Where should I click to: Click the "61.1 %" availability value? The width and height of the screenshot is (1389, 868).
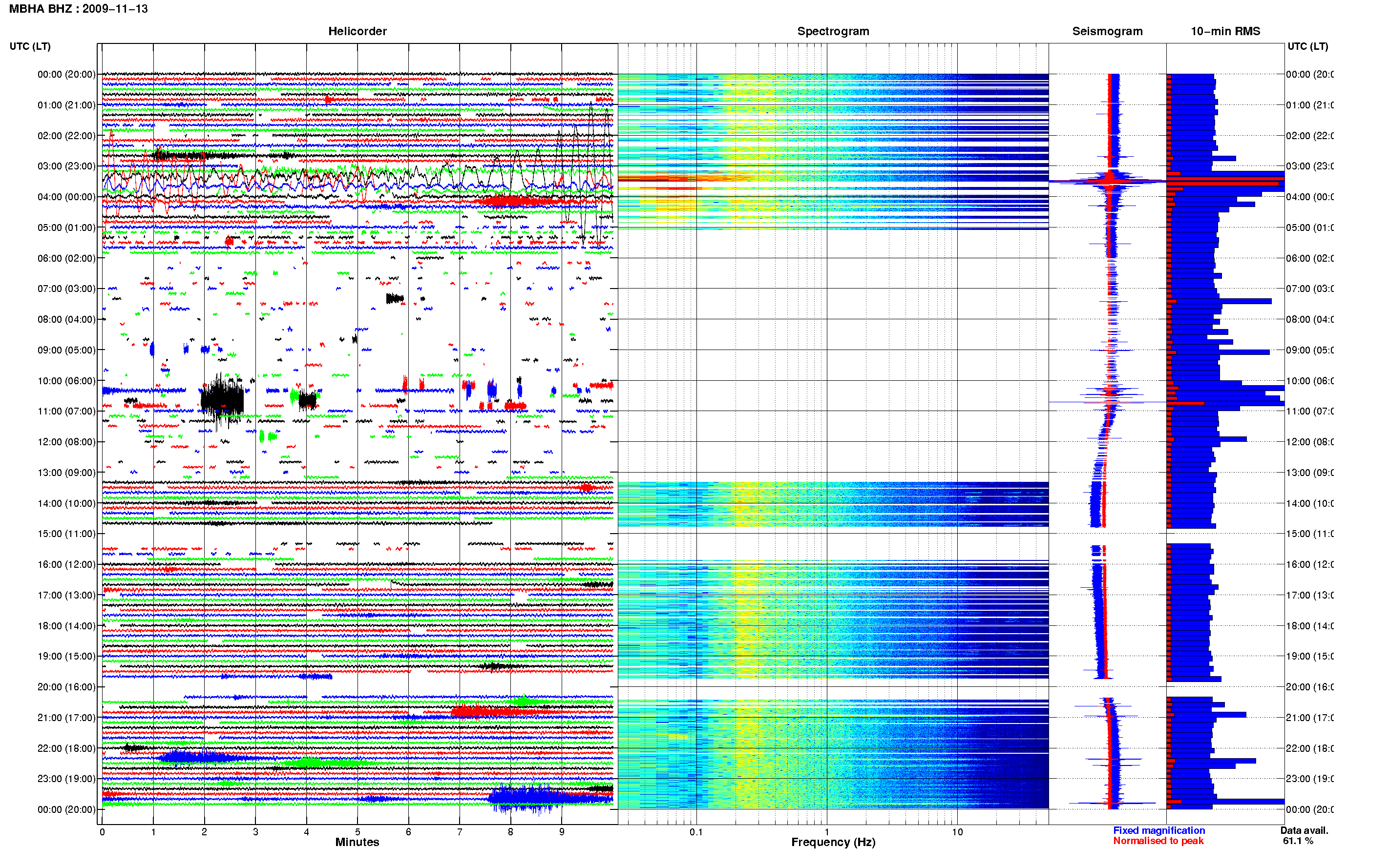pyautogui.click(x=1298, y=841)
